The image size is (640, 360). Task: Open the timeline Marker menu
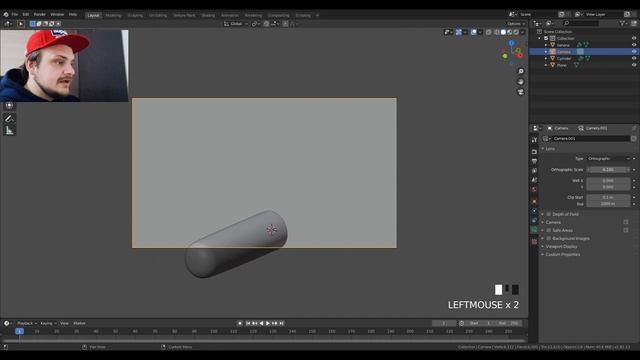coord(79,323)
